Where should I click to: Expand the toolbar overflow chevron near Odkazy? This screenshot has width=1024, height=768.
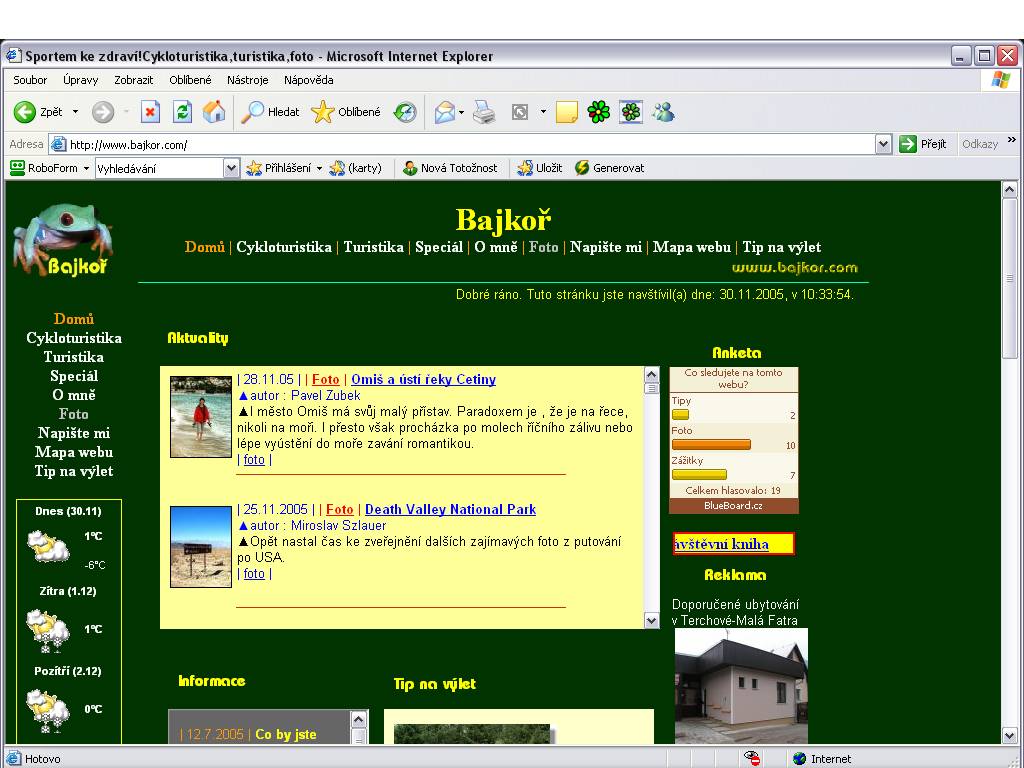click(x=1012, y=140)
